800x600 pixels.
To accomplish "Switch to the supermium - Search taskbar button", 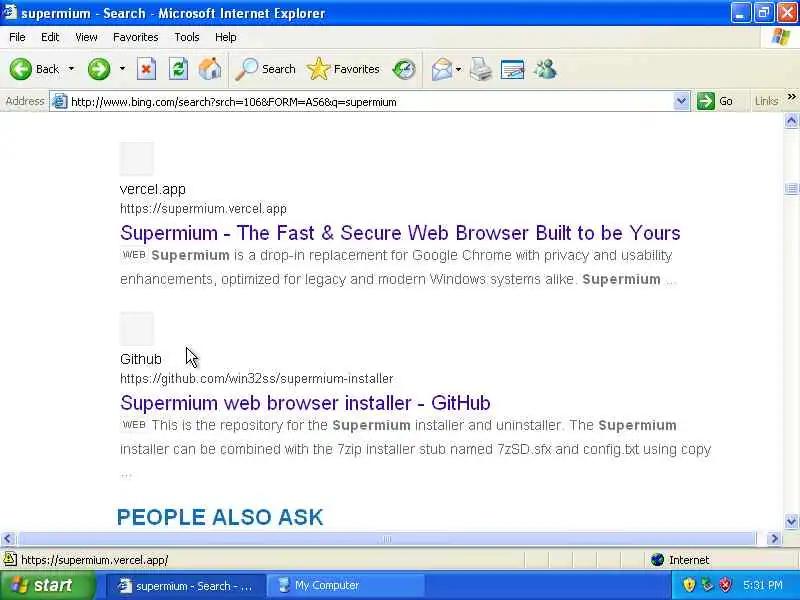I will point(186,586).
